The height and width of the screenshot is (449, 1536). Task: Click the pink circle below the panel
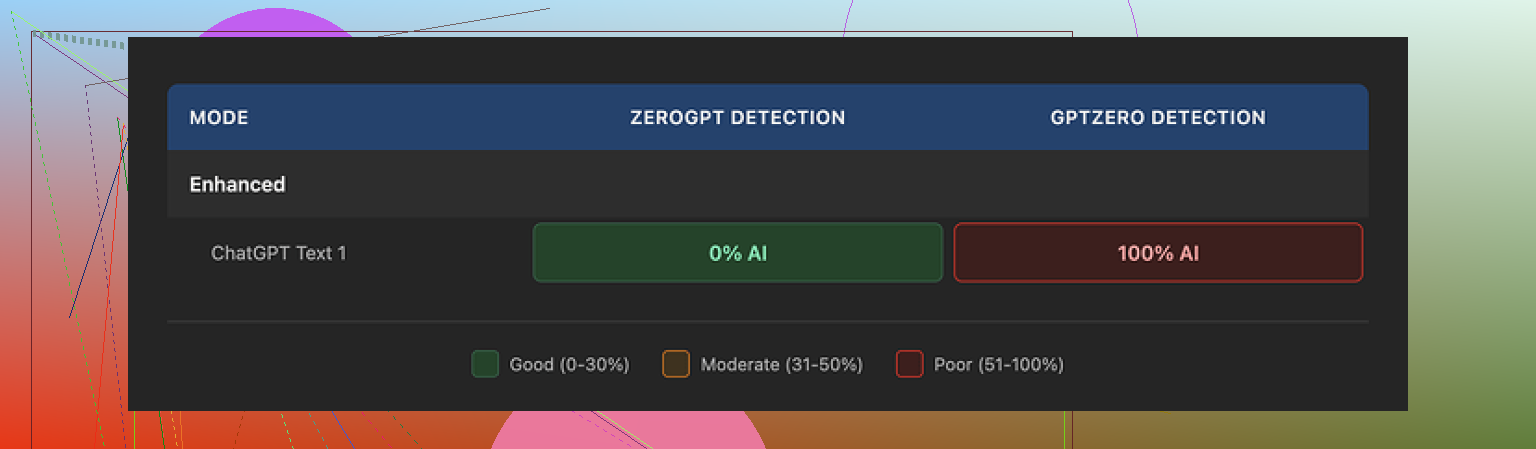coord(628,430)
